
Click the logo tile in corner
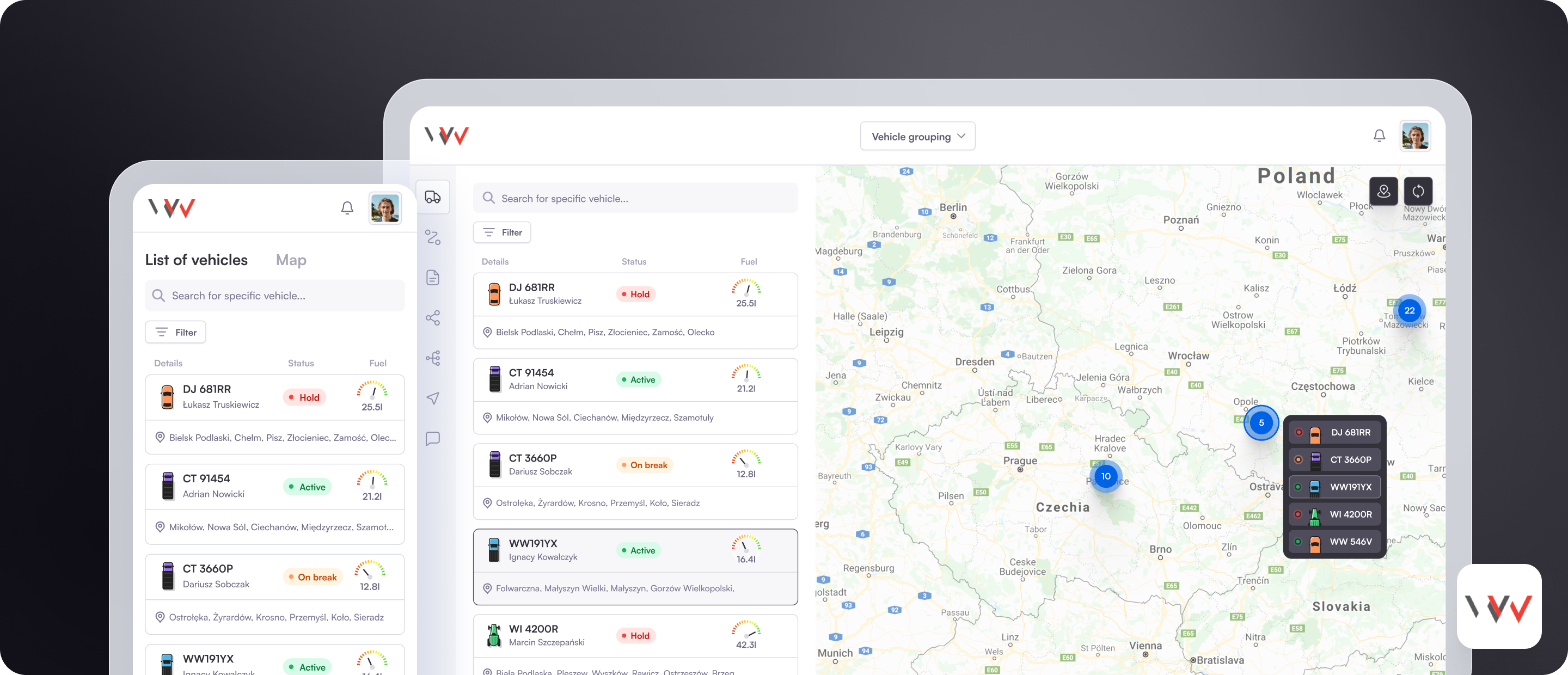coord(1499,607)
